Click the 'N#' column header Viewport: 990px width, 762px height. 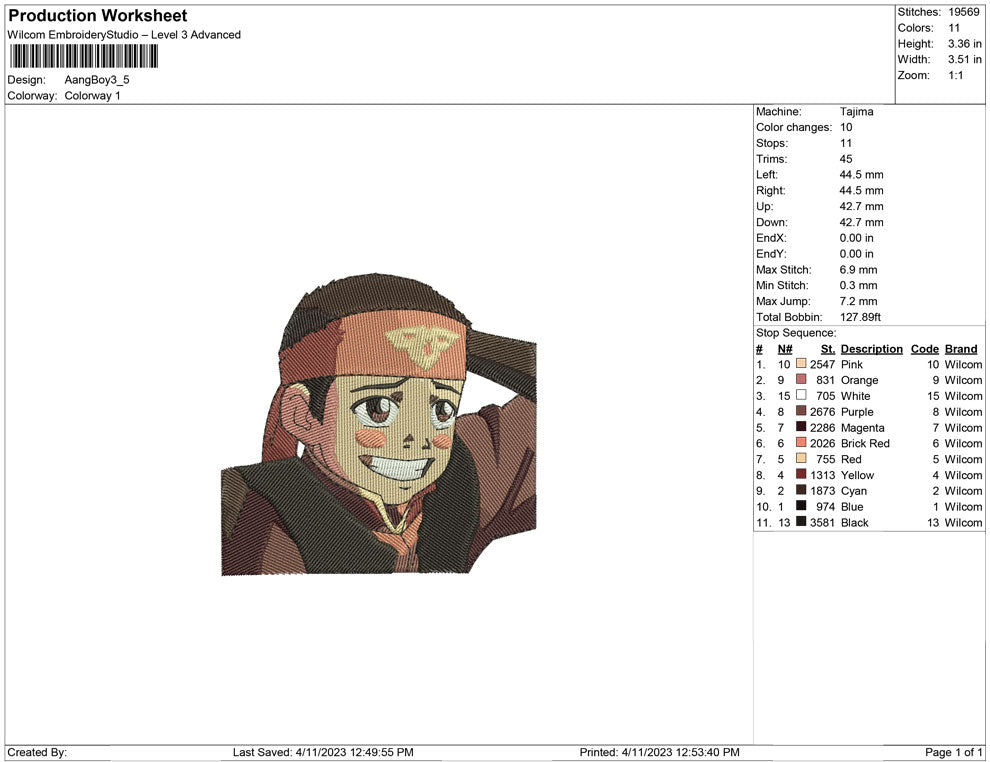(x=785, y=349)
